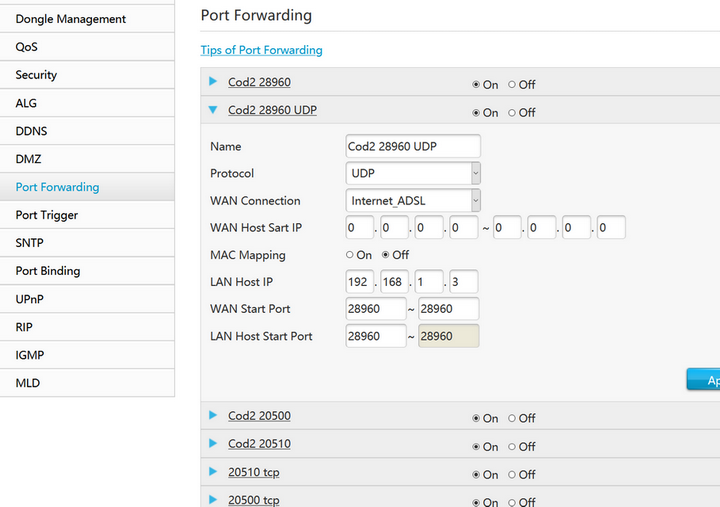The height and width of the screenshot is (507, 720).
Task: Expand the 20510 tcp rule arrow
Action: (213, 472)
